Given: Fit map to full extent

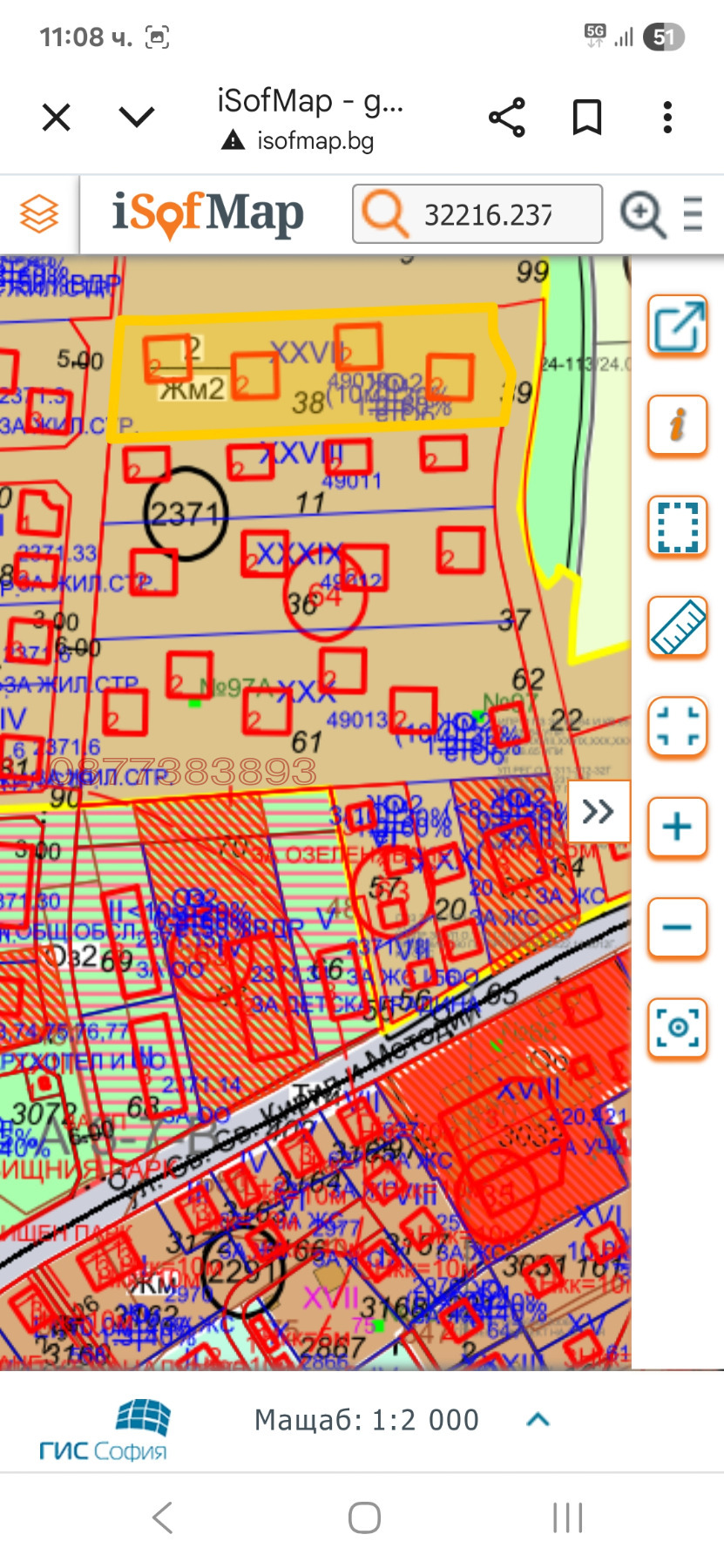Looking at the screenshot, I should (x=677, y=727).
